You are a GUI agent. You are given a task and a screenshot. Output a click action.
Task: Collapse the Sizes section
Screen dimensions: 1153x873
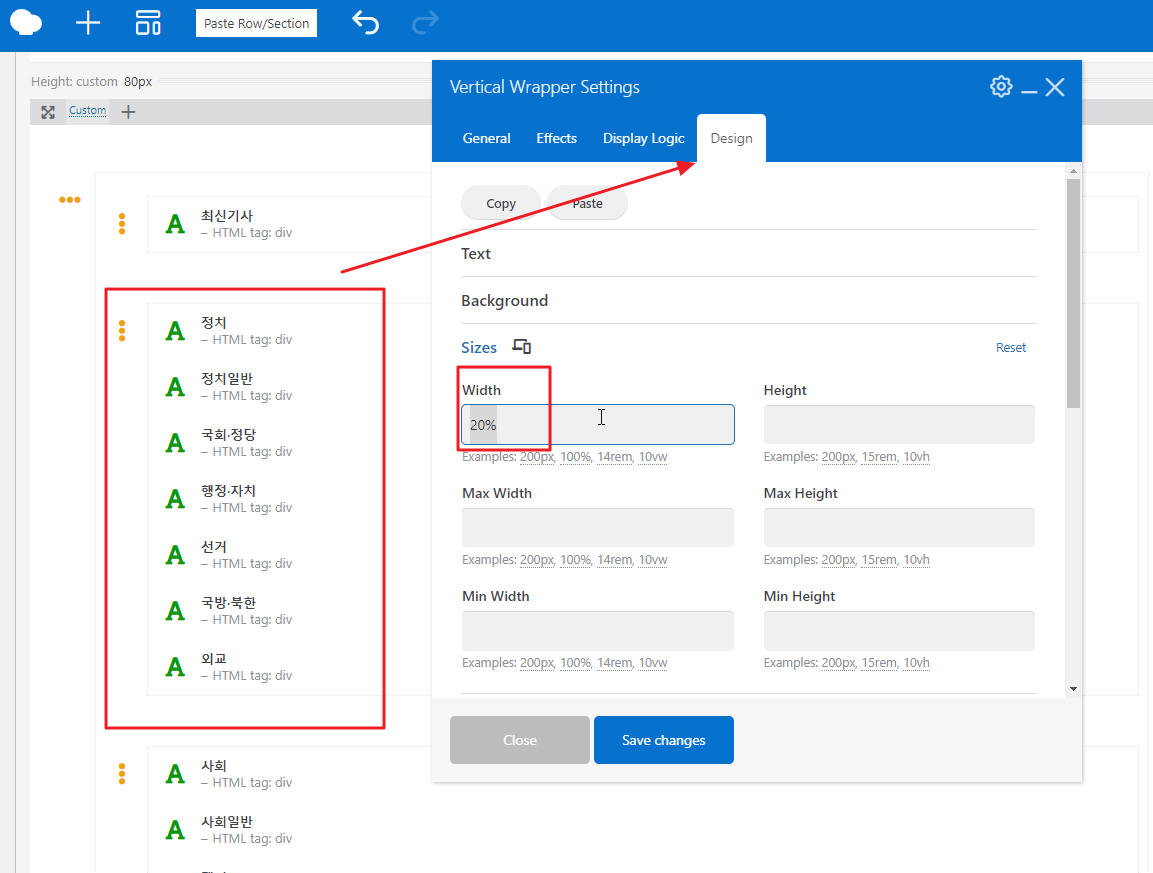tap(479, 347)
